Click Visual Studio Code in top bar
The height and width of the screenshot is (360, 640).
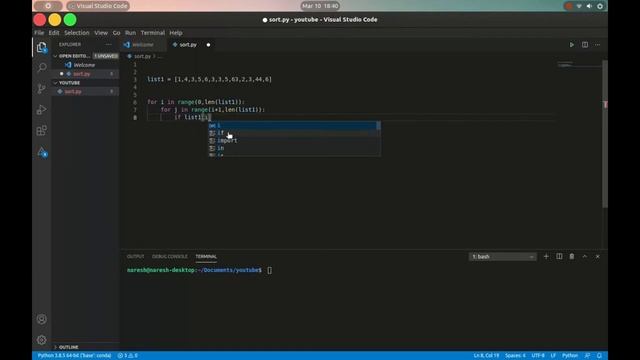(98, 6)
